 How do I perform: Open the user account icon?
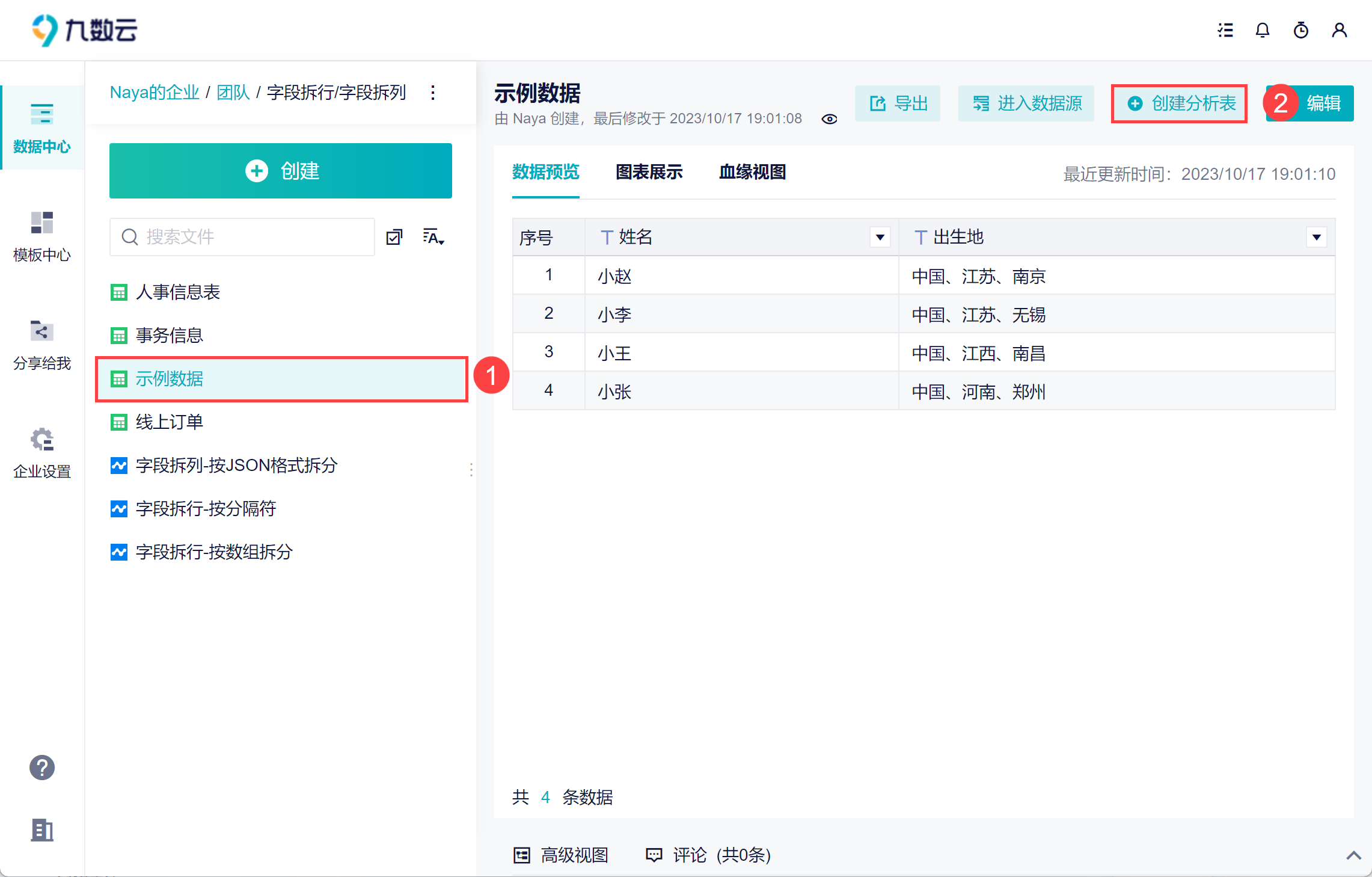(x=1340, y=30)
